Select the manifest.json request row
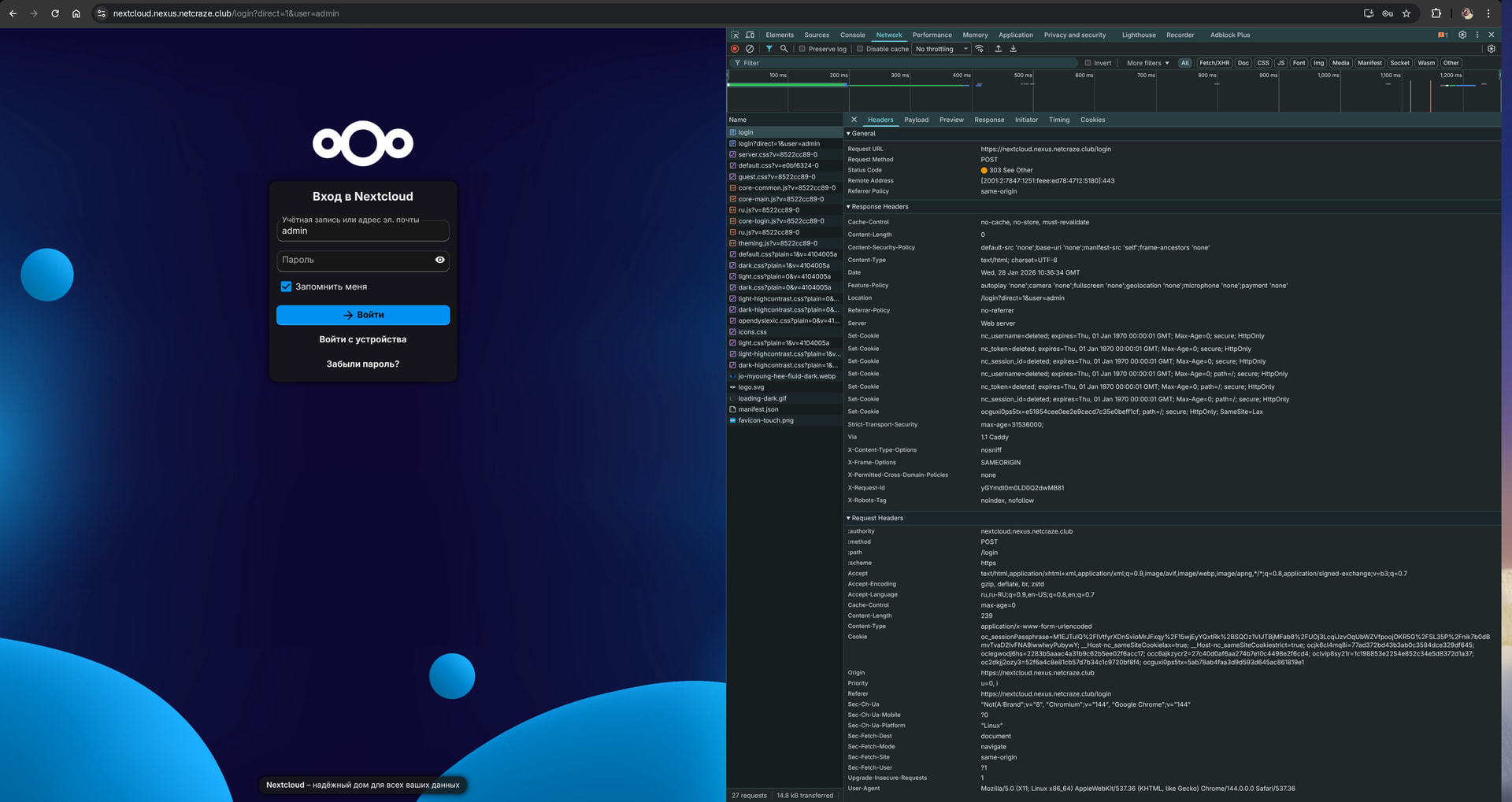The height and width of the screenshot is (802, 1512). pyautogui.click(x=785, y=409)
